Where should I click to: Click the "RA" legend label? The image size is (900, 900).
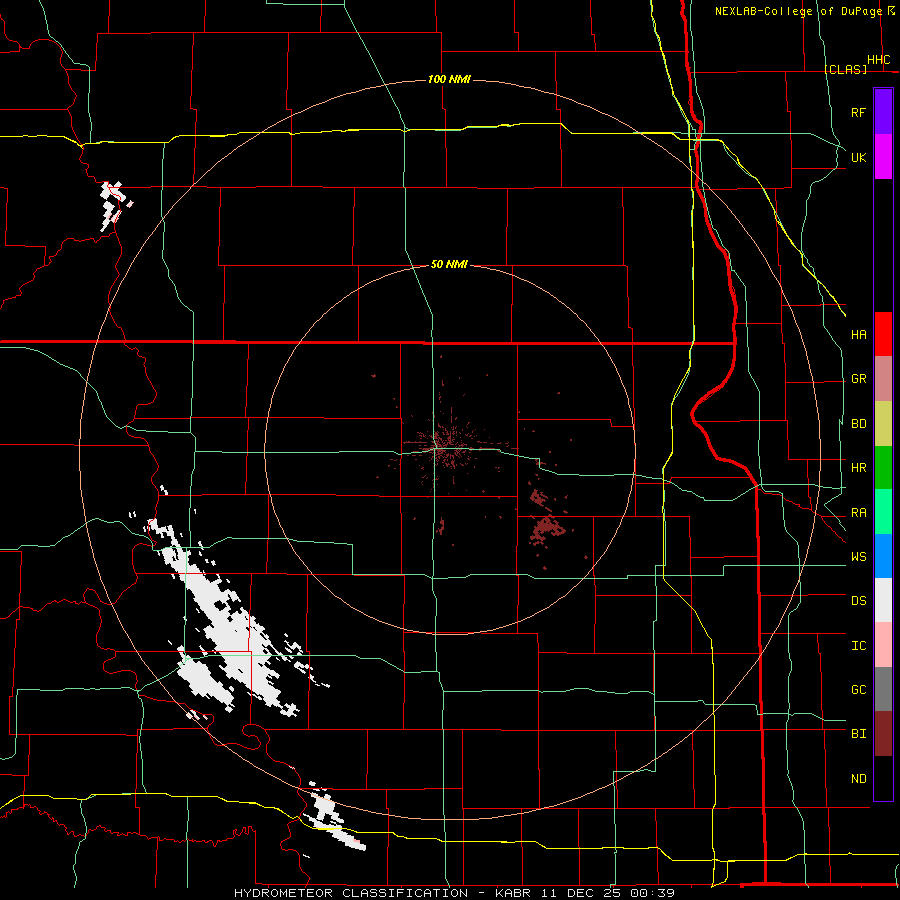pyautogui.click(x=859, y=513)
